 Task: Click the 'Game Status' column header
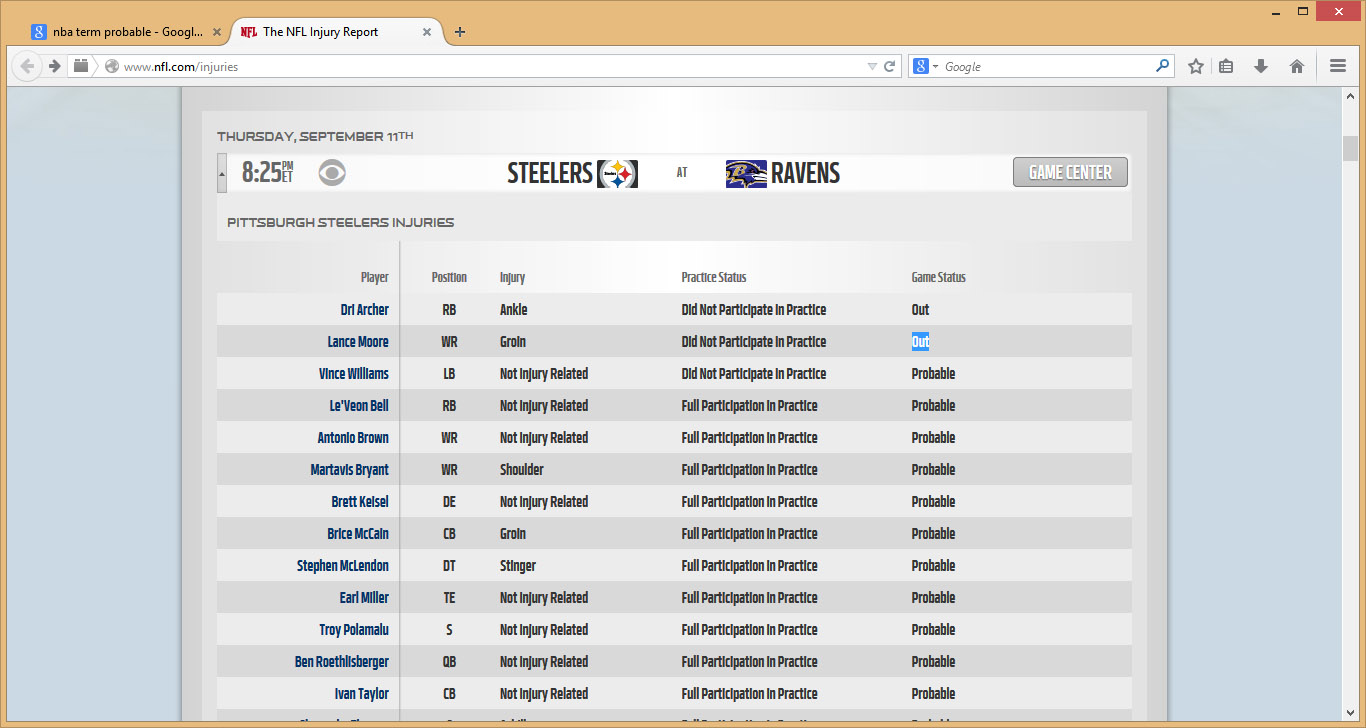tap(938, 278)
